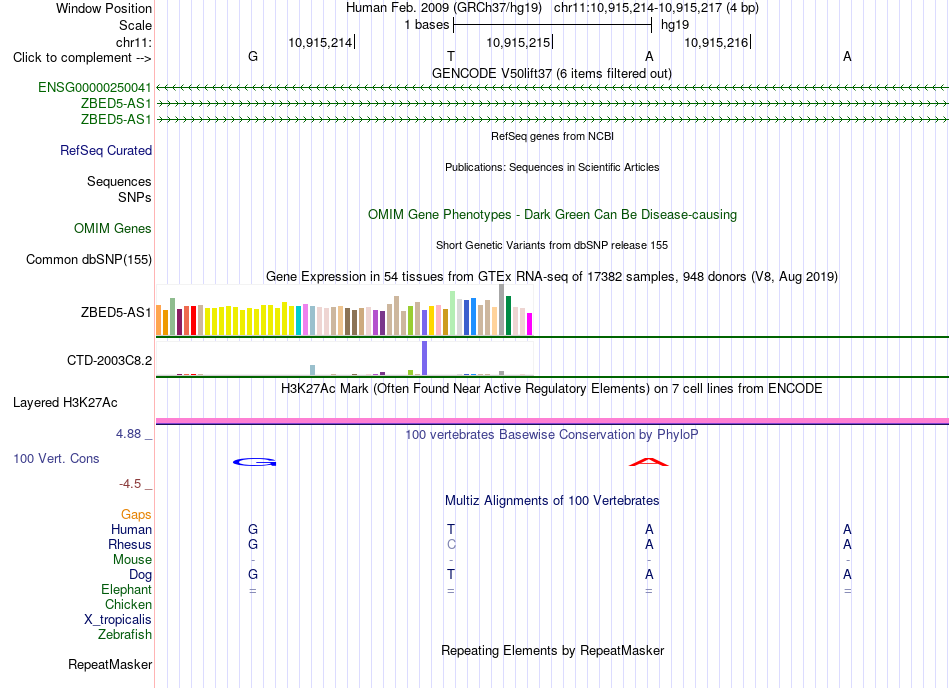Image resolution: width=950 pixels, height=688 pixels.
Task: Click the red A conservation logo letter
Action: tap(649, 462)
